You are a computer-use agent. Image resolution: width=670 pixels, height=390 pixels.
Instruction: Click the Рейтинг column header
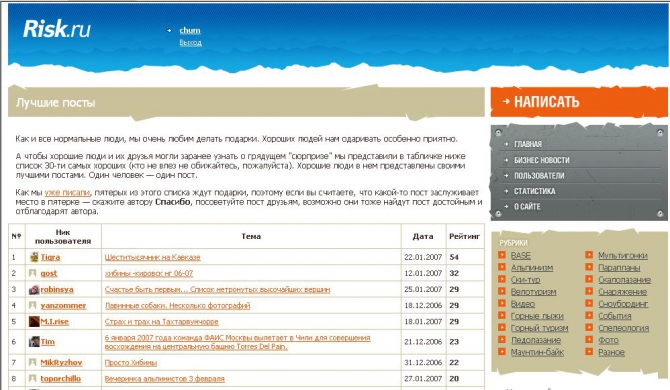coord(464,236)
